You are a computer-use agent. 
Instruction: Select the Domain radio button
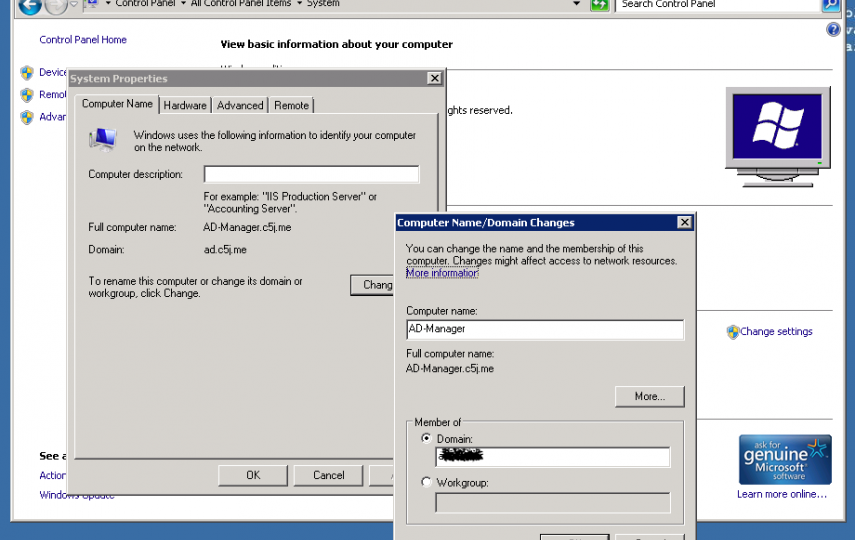coord(426,438)
